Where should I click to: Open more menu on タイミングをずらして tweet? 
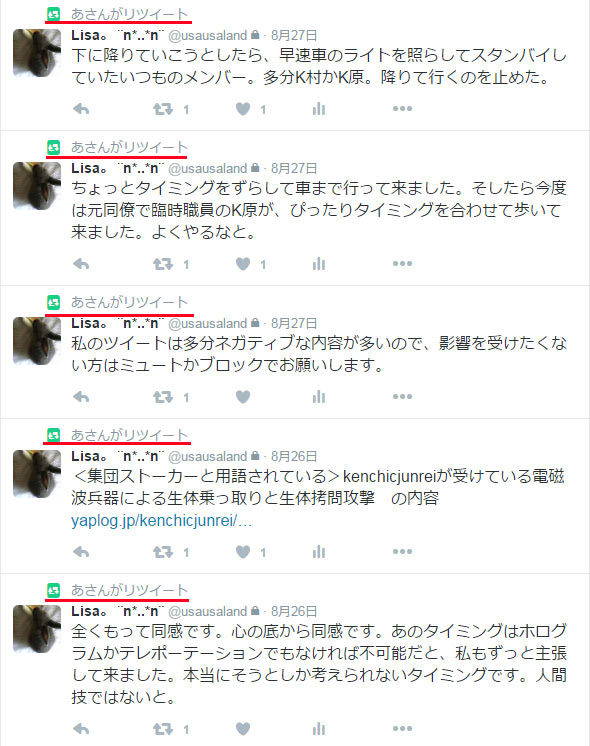tap(403, 264)
